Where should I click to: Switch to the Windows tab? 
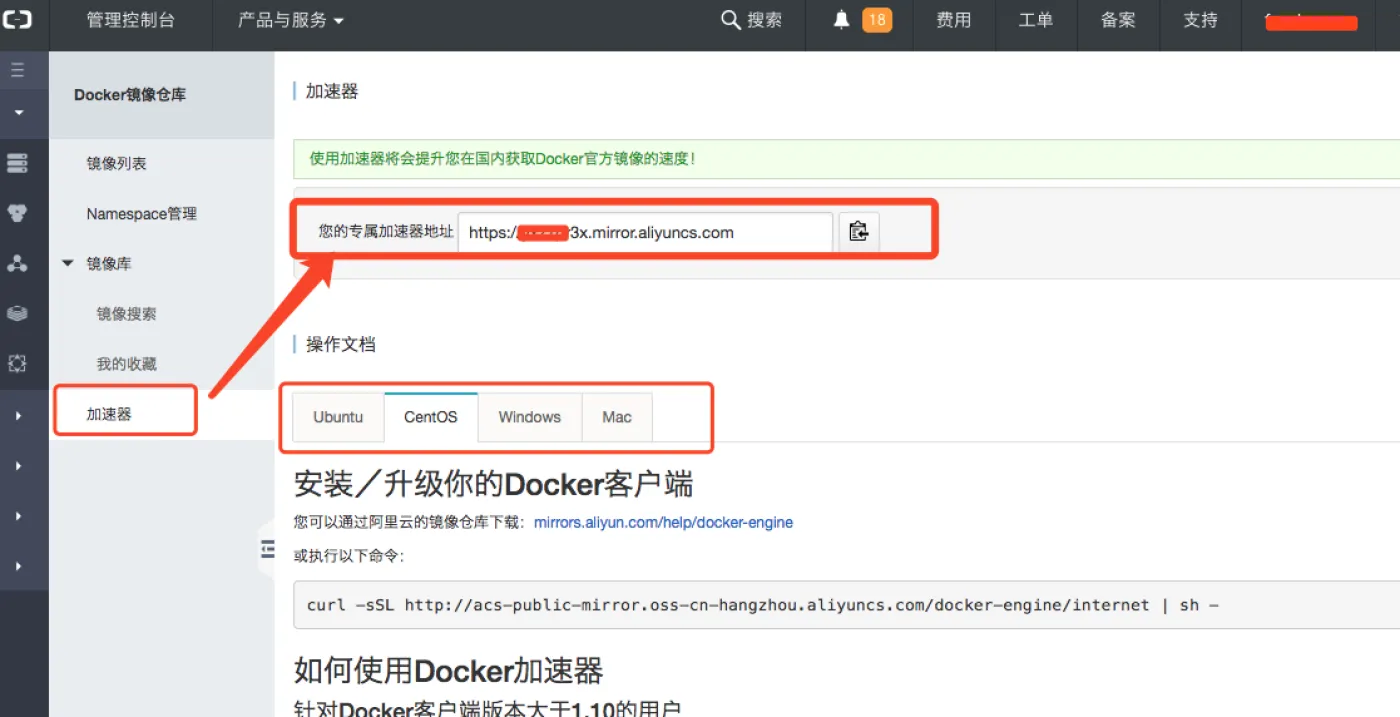530,417
